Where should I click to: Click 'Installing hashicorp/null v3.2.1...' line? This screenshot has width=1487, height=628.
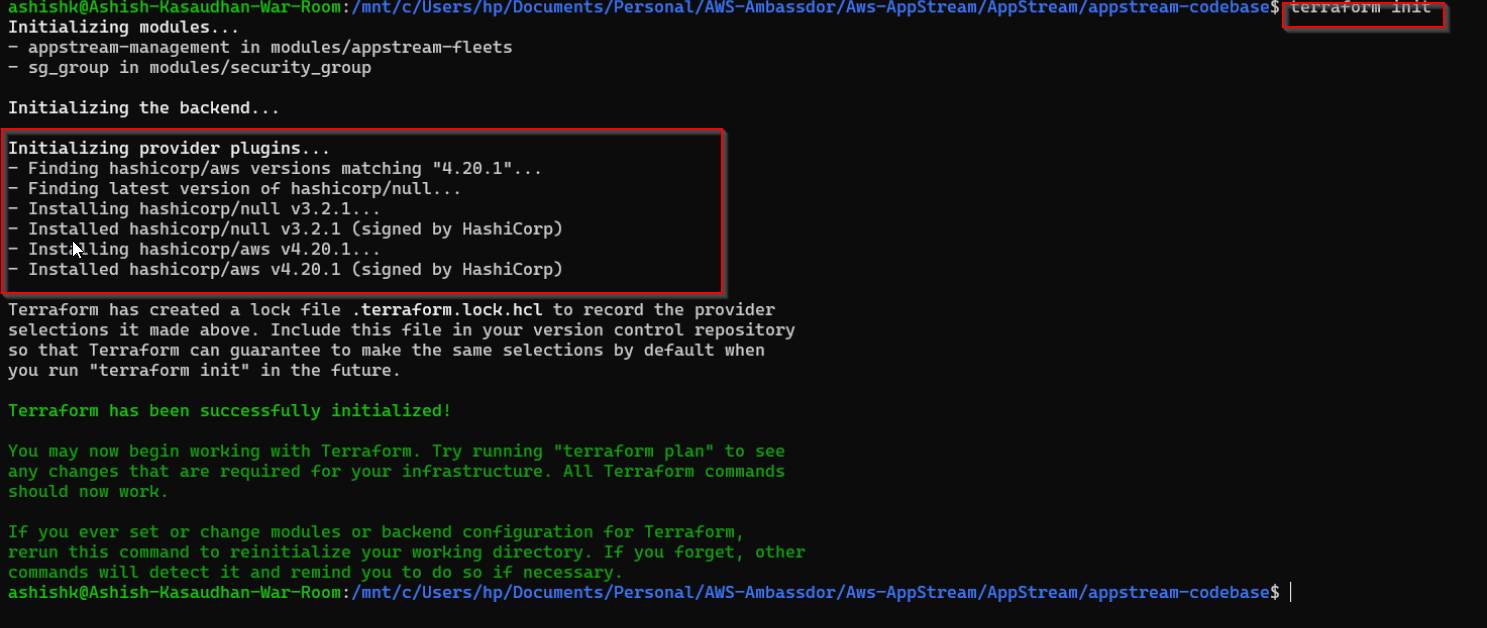(x=194, y=209)
